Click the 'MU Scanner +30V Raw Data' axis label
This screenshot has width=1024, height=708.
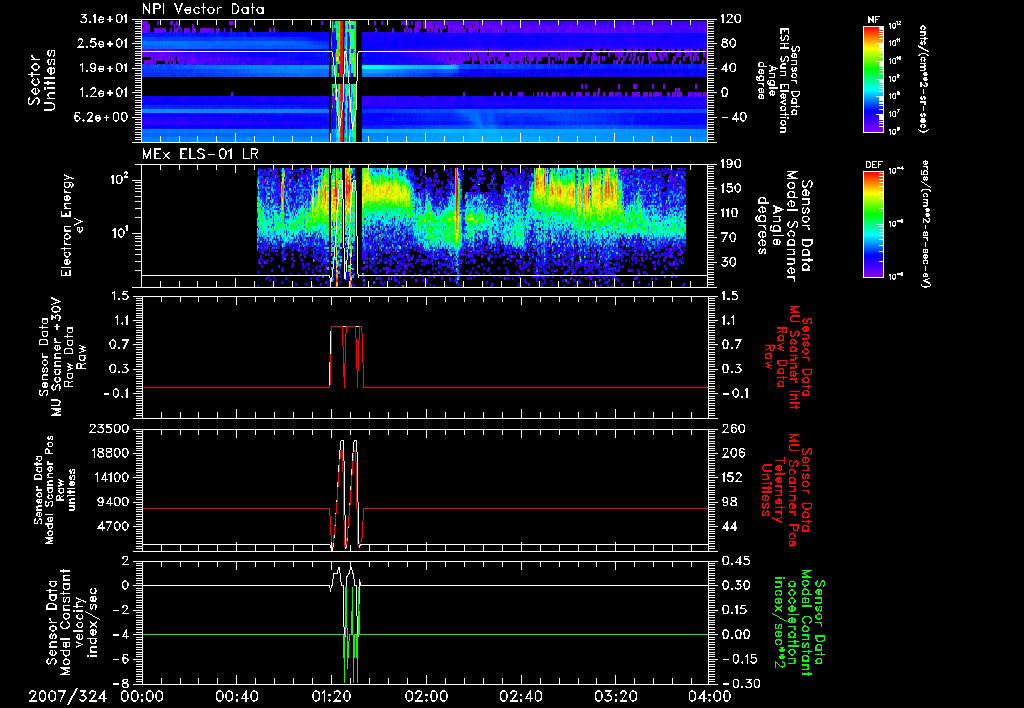click(60, 357)
